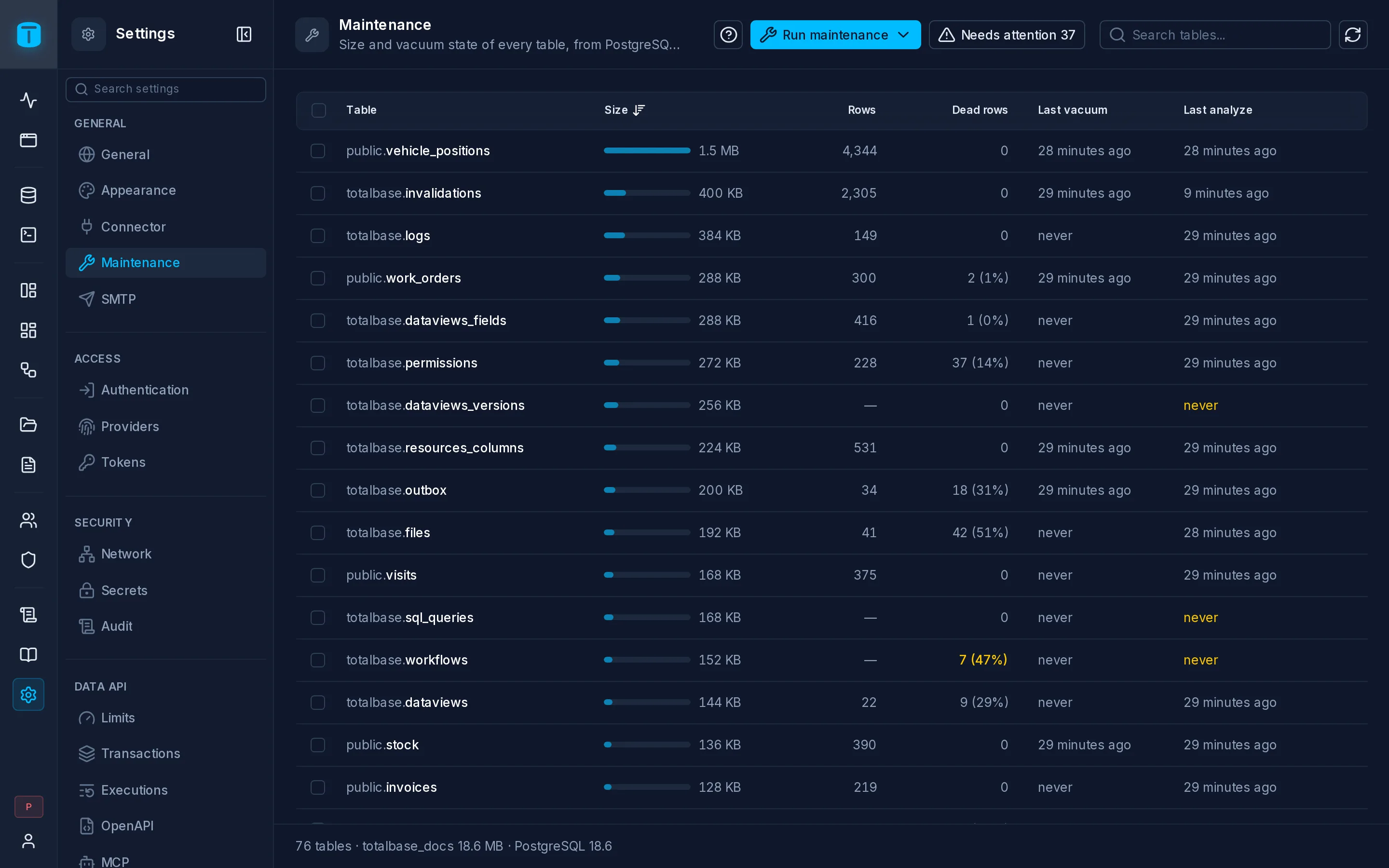Click the help question mark icon
The width and height of the screenshot is (1389, 868).
point(728,35)
